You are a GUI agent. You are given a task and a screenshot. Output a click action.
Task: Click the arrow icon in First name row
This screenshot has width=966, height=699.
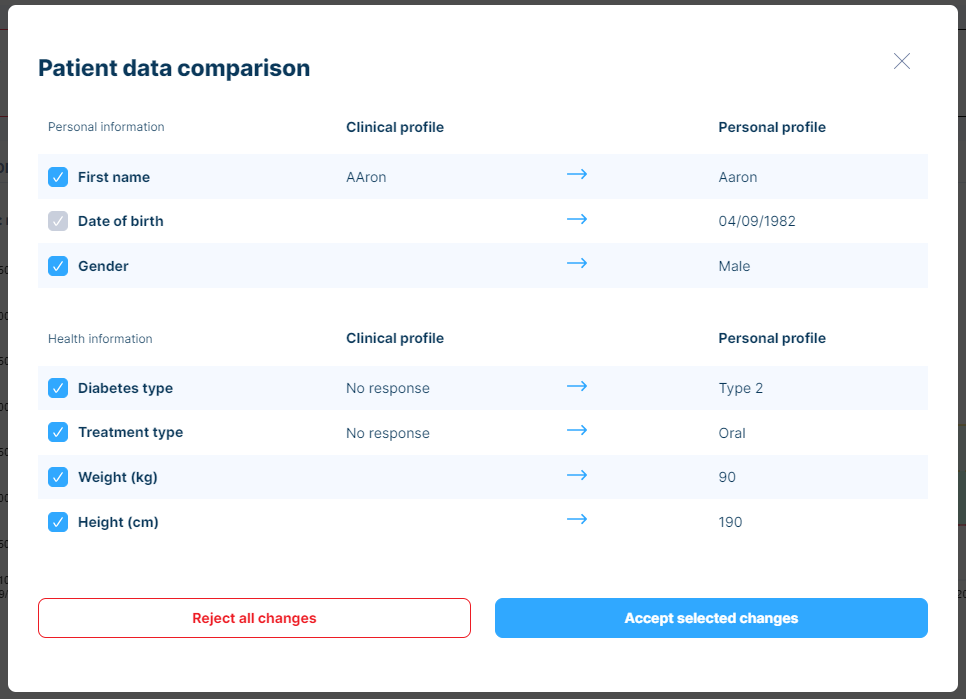coord(577,174)
